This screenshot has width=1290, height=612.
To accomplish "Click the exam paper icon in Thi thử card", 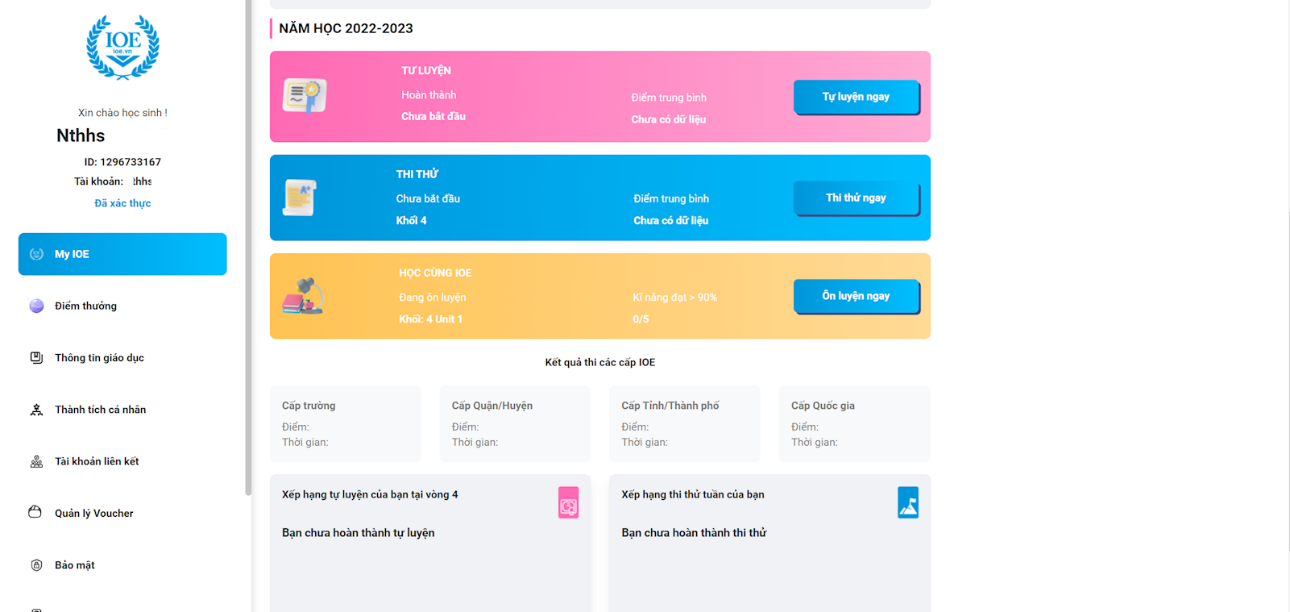I will (300, 198).
